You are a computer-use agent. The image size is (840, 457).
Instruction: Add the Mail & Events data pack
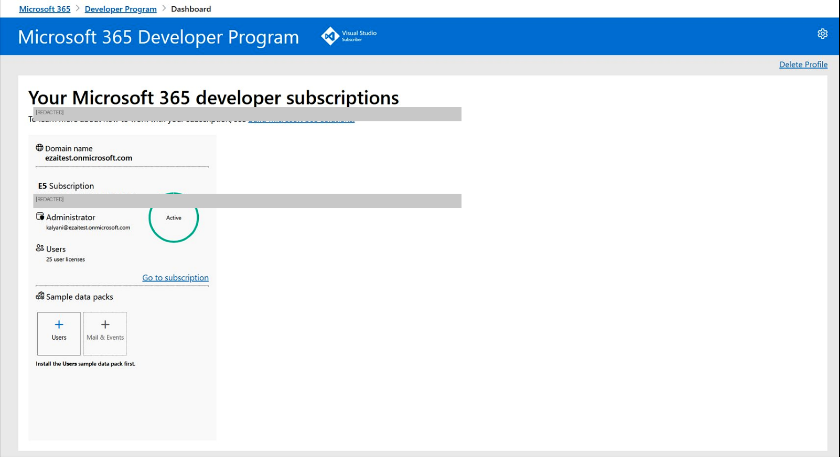point(105,333)
